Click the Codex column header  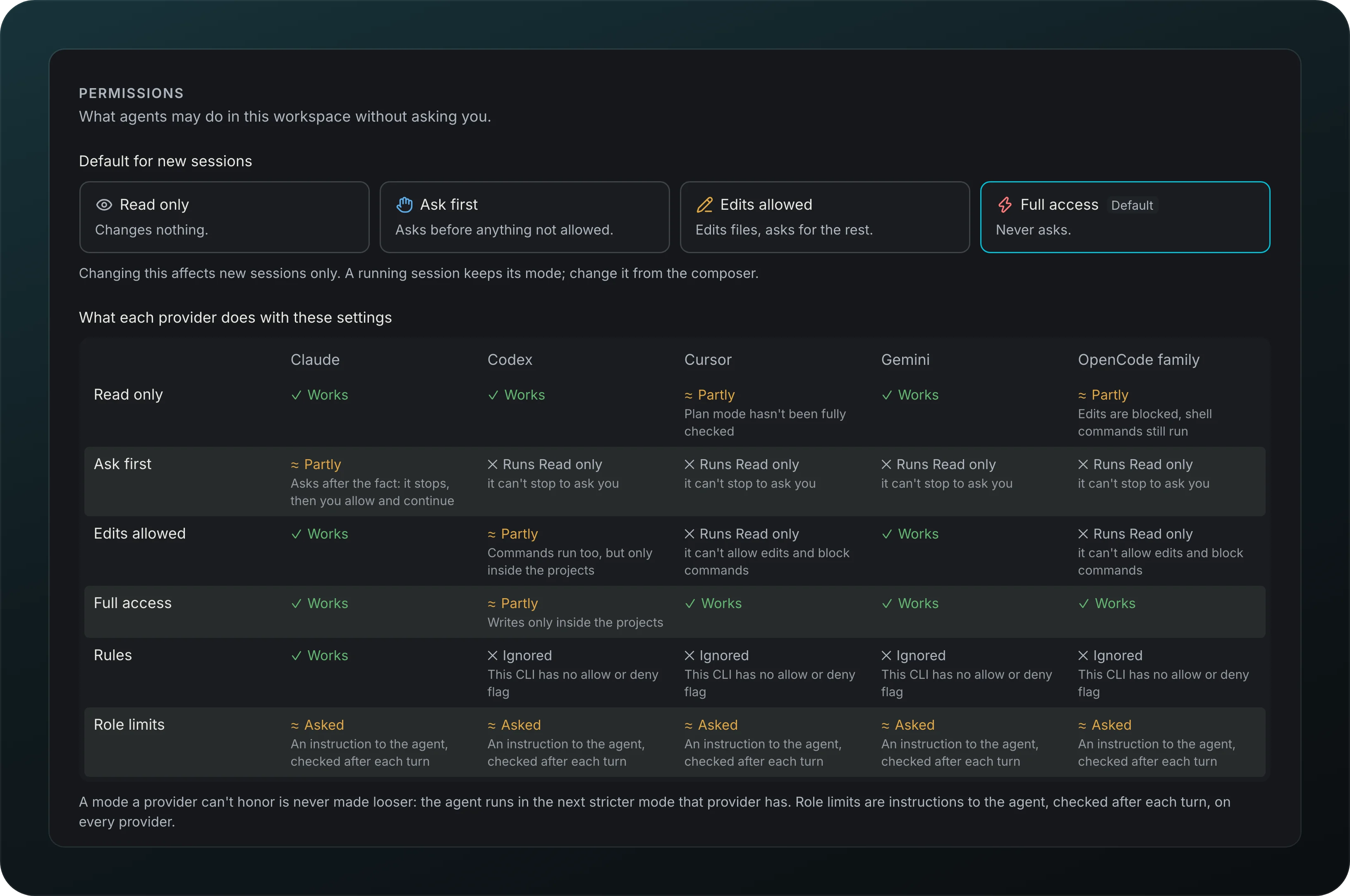tap(510, 359)
